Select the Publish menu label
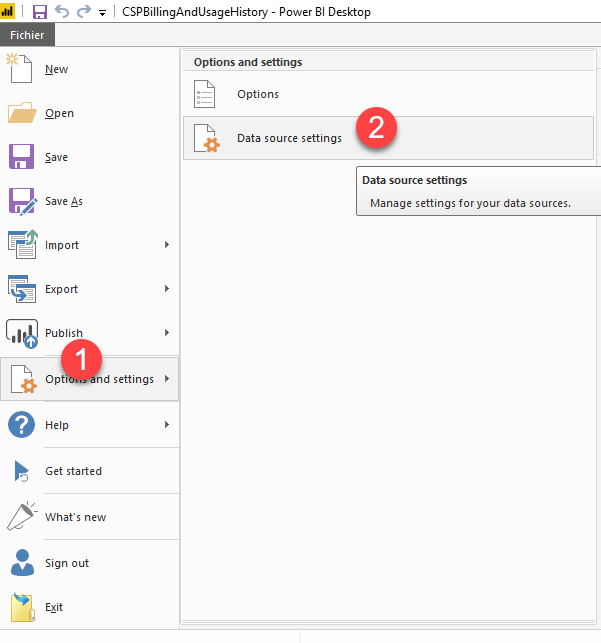Image resolution: width=601 pixels, height=643 pixels. click(x=64, y=333)
